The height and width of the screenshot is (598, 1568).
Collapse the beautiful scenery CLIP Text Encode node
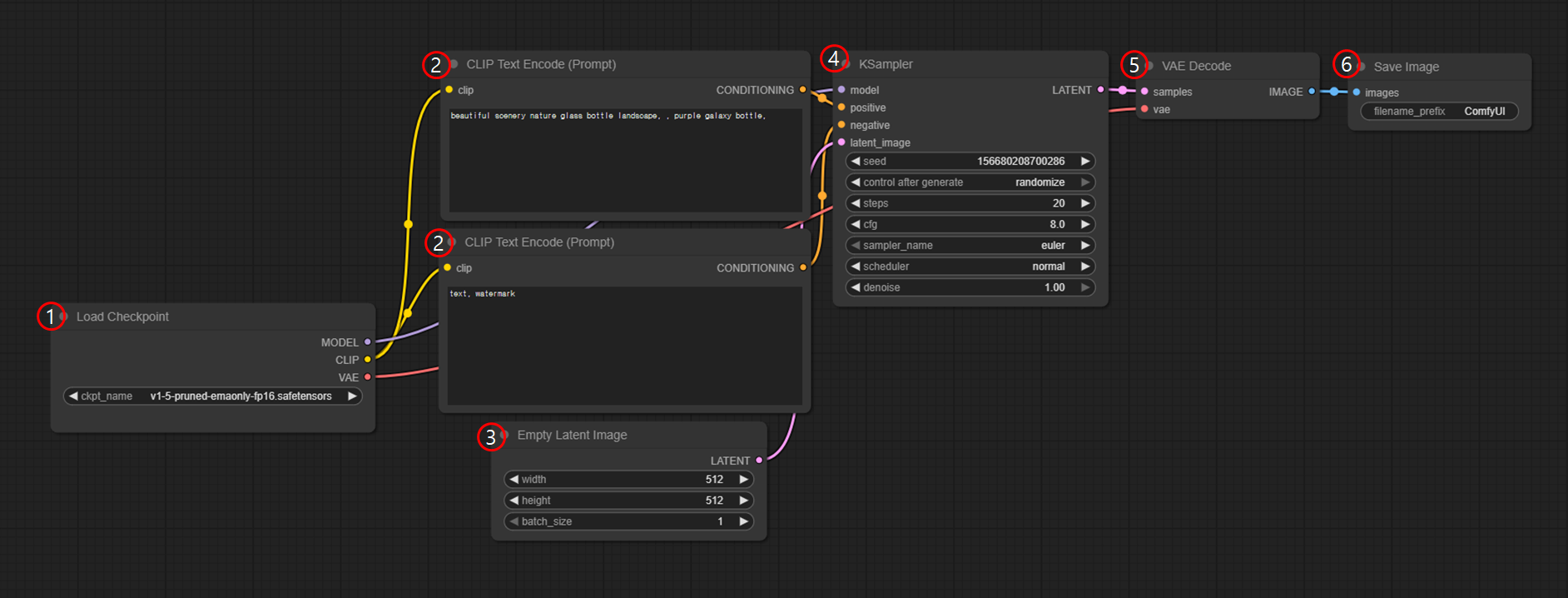click(454, 64)
